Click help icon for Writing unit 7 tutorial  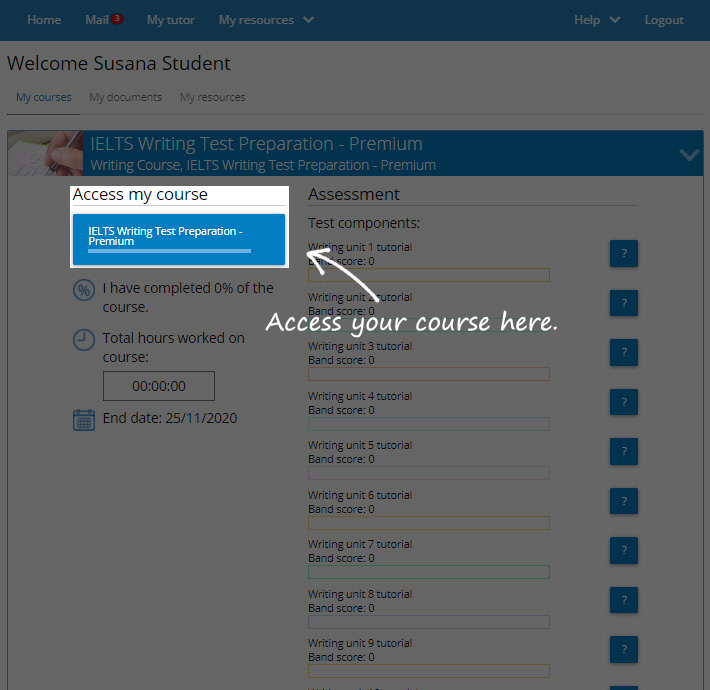coord(623,551)
